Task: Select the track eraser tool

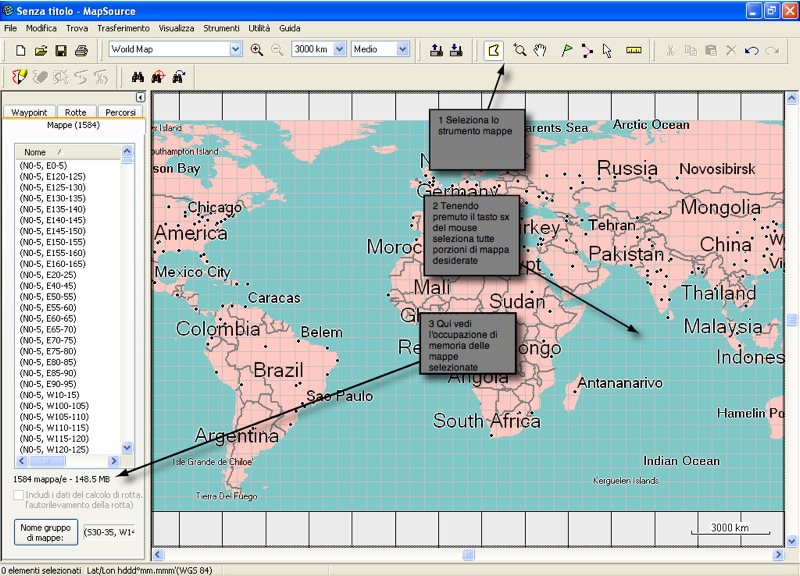Action: [40, 77]
